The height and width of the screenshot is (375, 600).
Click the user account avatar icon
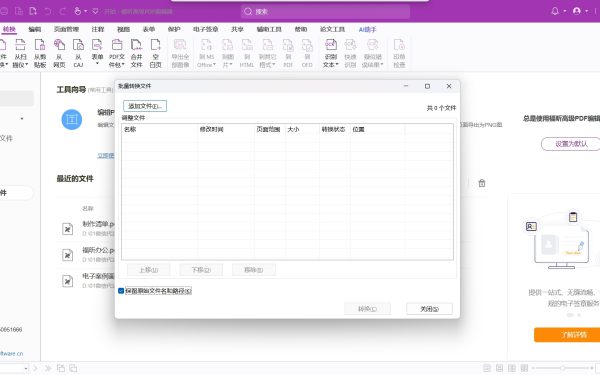577,11
